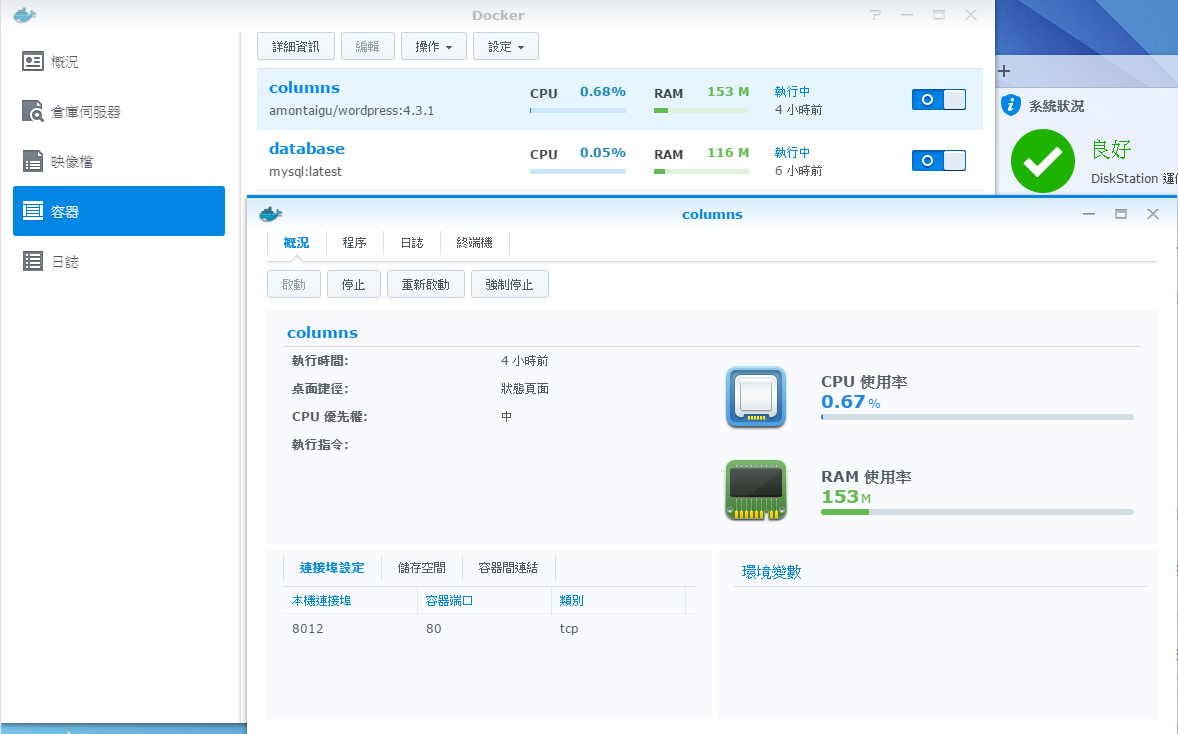Open 倉庫伺服器 registry in the sidebar
1178x734 pixels.
pyautogui.click(x=33, y=112)
